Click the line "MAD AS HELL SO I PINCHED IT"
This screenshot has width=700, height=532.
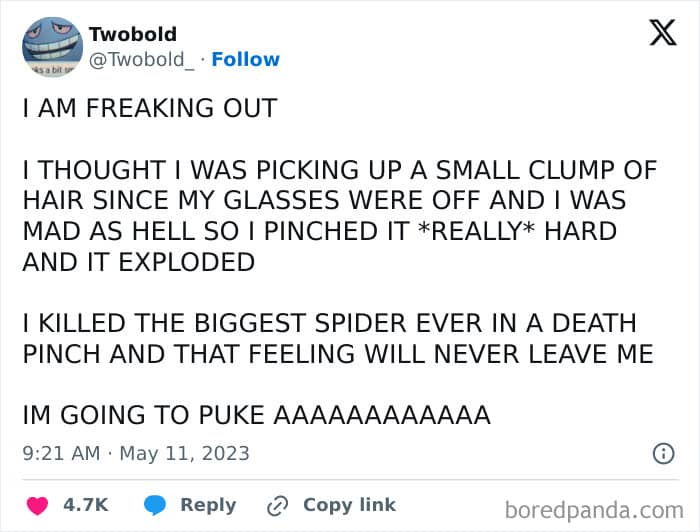click(x=216, y=231)
